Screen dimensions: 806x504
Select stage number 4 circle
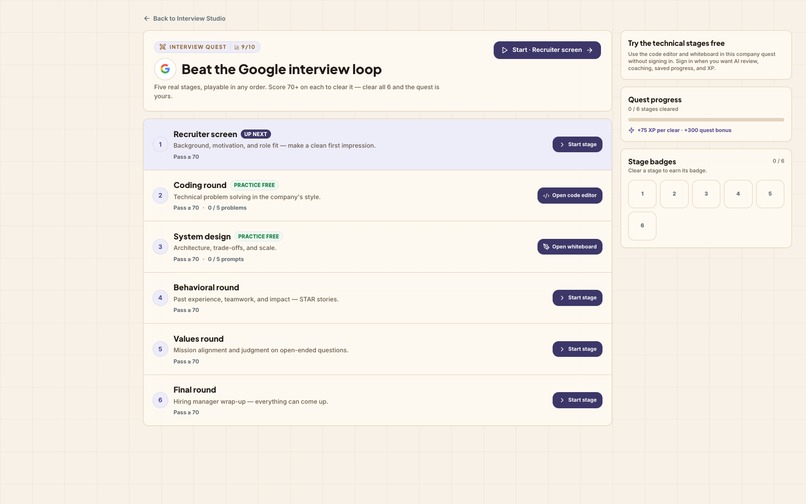(160, 298)
